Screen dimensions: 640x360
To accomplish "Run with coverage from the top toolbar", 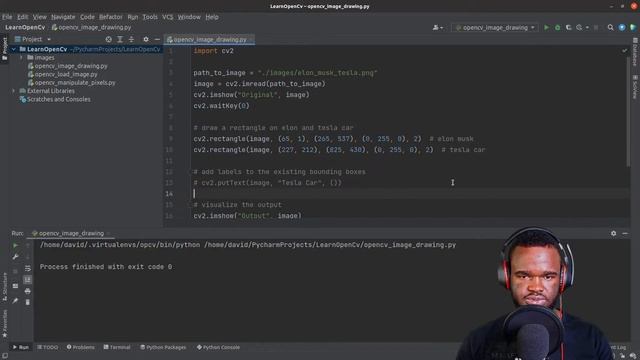I will pyautogui.click(x=569, y=27).
